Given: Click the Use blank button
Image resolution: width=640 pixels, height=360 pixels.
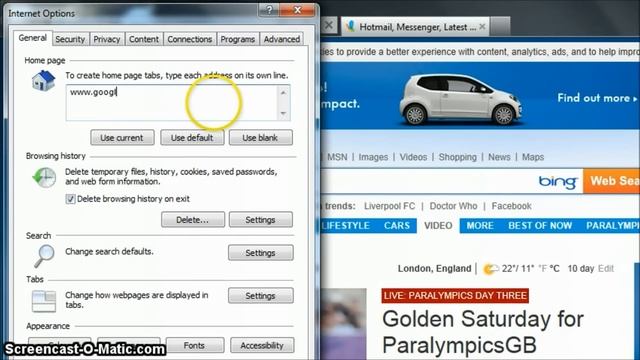Looking at the screenshot, I should [x=260, y=138].
